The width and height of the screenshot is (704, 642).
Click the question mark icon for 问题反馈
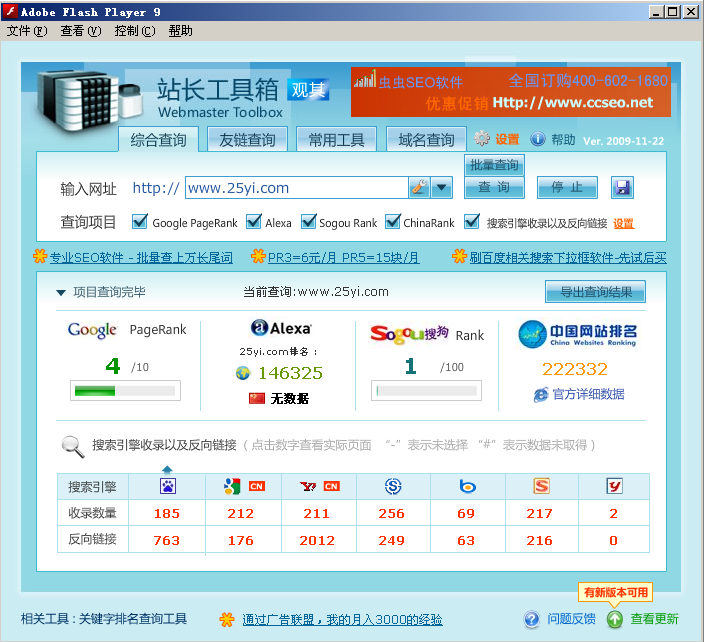[532, 620]
